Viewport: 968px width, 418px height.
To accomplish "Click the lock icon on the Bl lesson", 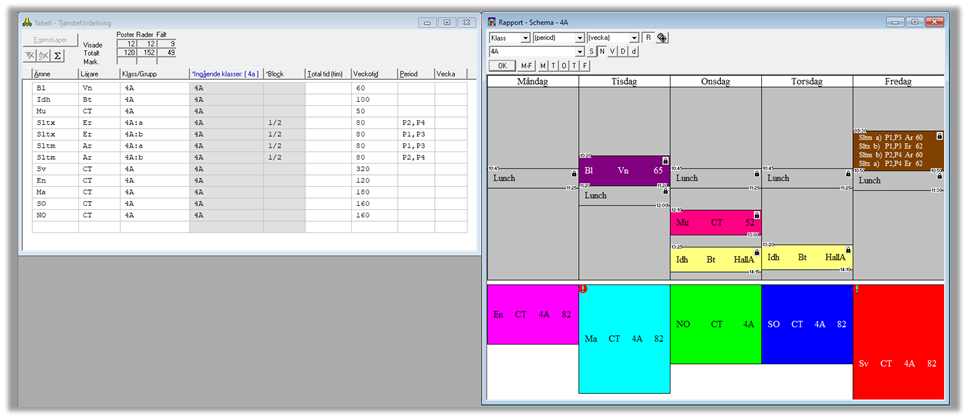I will pyautogui.click(x=664, y=160).
